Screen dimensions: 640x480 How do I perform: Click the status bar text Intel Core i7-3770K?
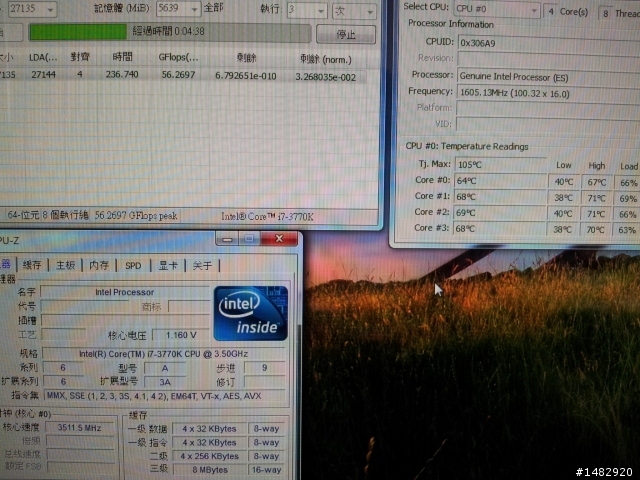point(267,217)
